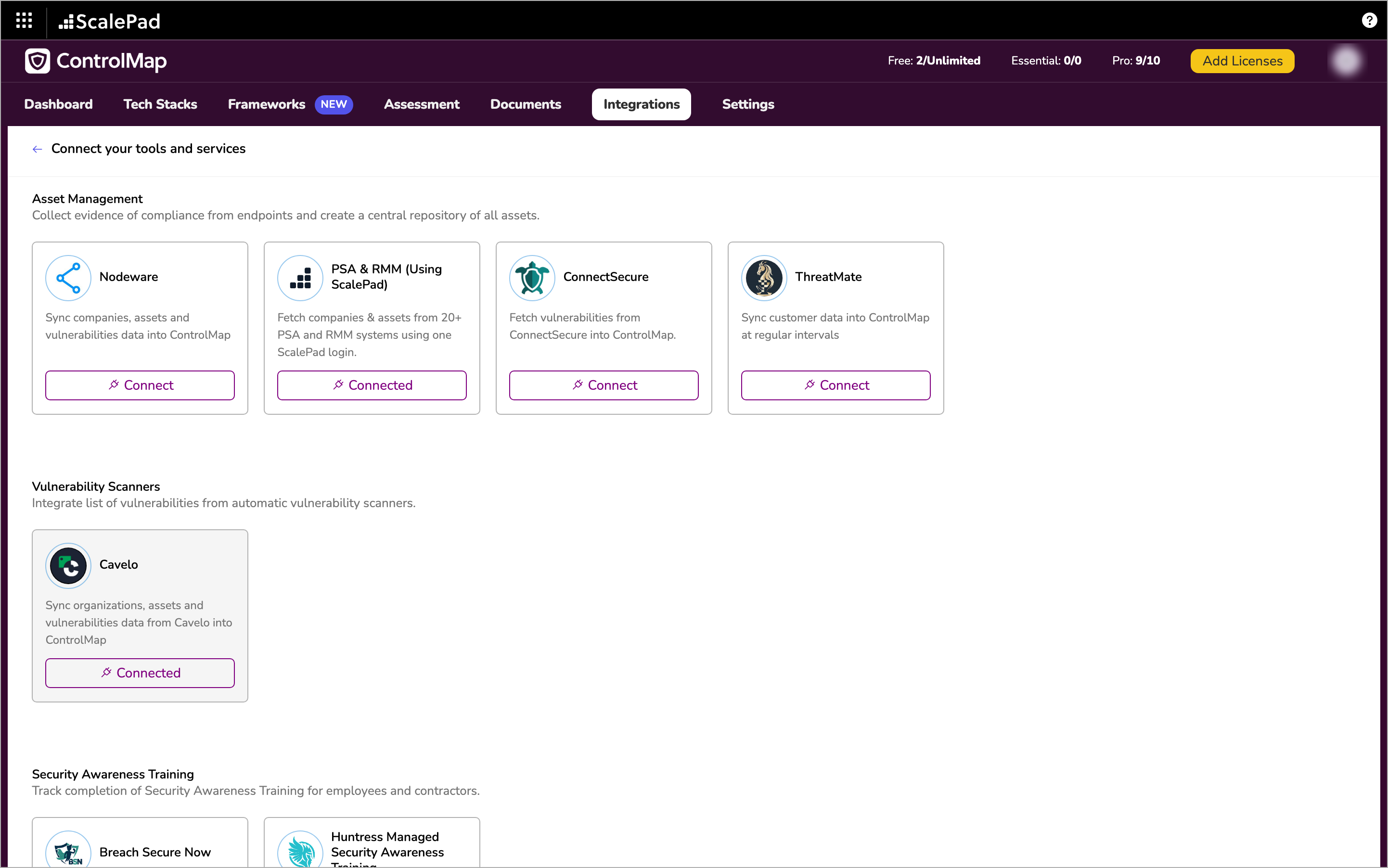Click the Essential: 0/0 license count

click(x=1046, y=61)
